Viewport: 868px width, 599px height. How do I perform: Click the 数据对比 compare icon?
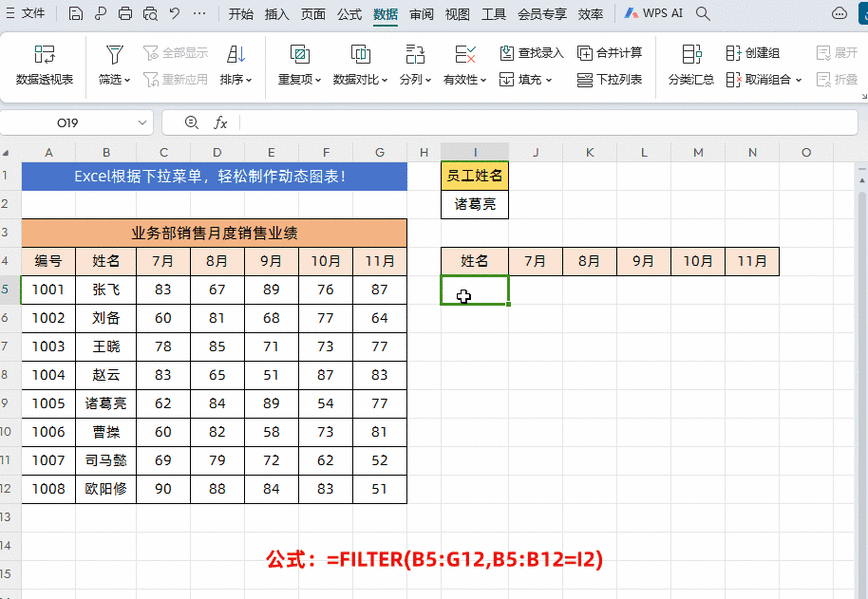360,54
